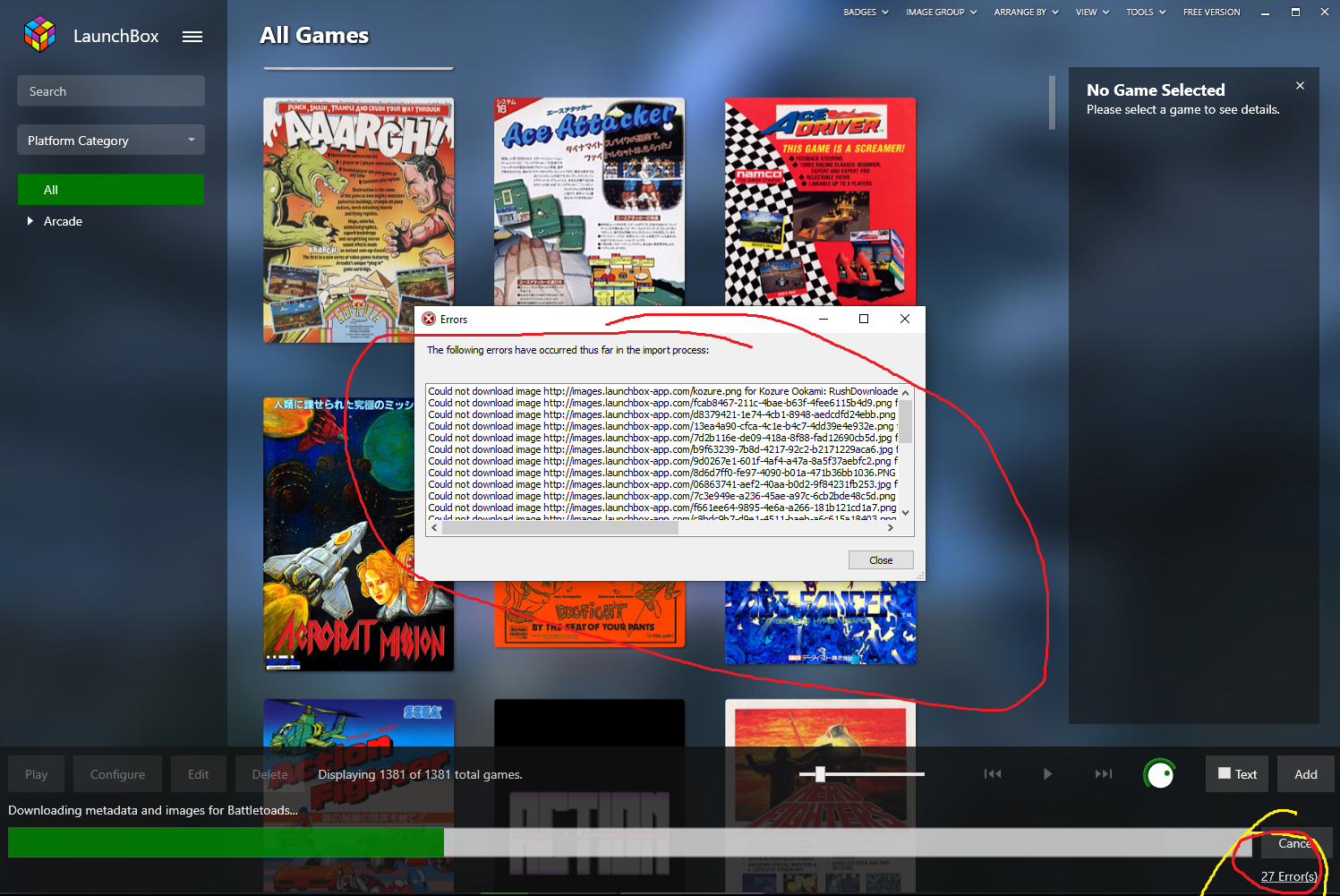Click the Errors dialog X close icon
The image size is (1340, 896).
pyautogui.click(x=905, y=319)
